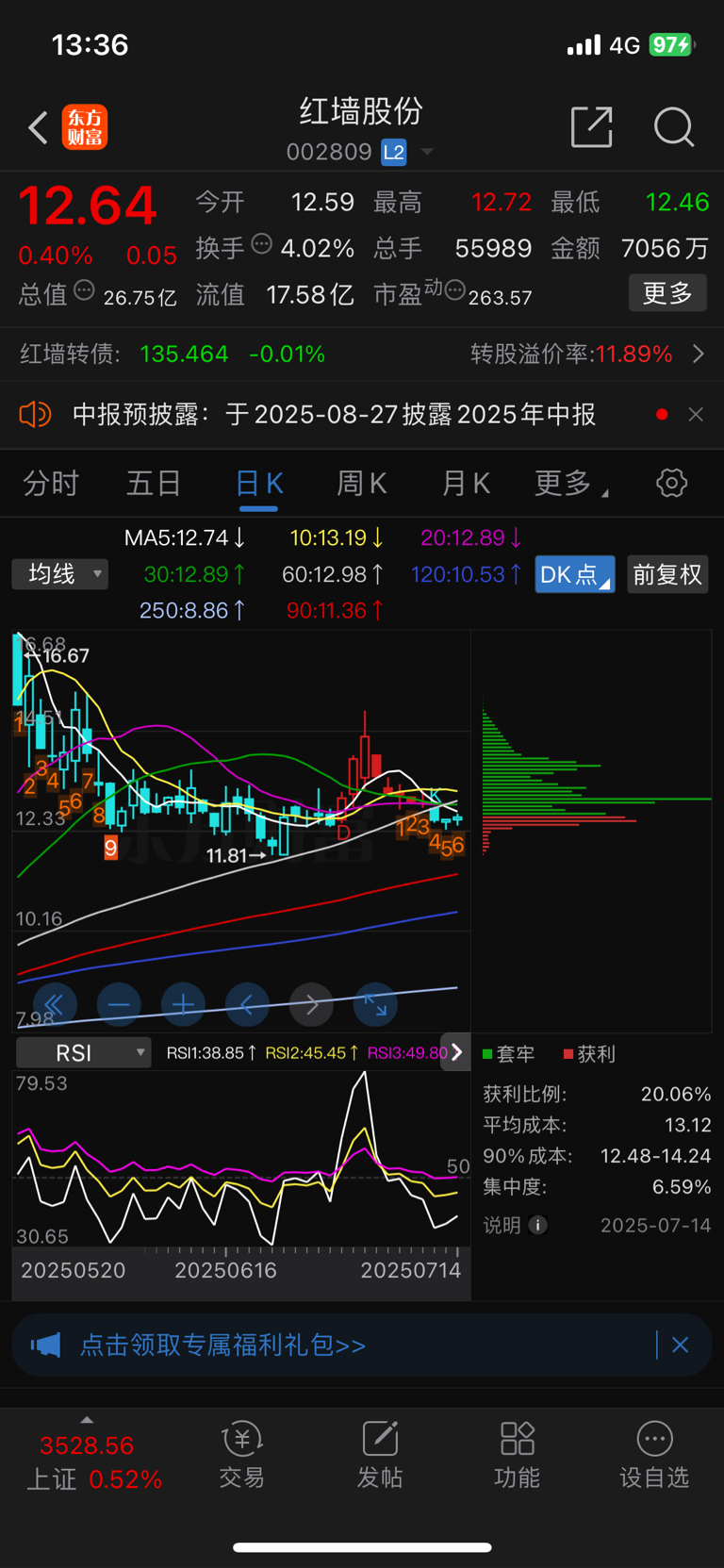The height and width of the screenshot is (1568, 724).
Task: Tap the red 90:11.36 average value
Action: 335,610
